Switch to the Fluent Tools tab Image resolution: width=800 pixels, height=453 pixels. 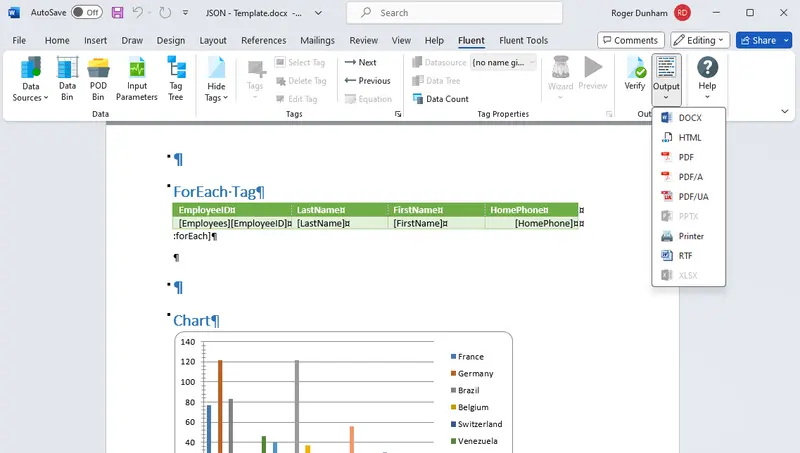[523, 40]
